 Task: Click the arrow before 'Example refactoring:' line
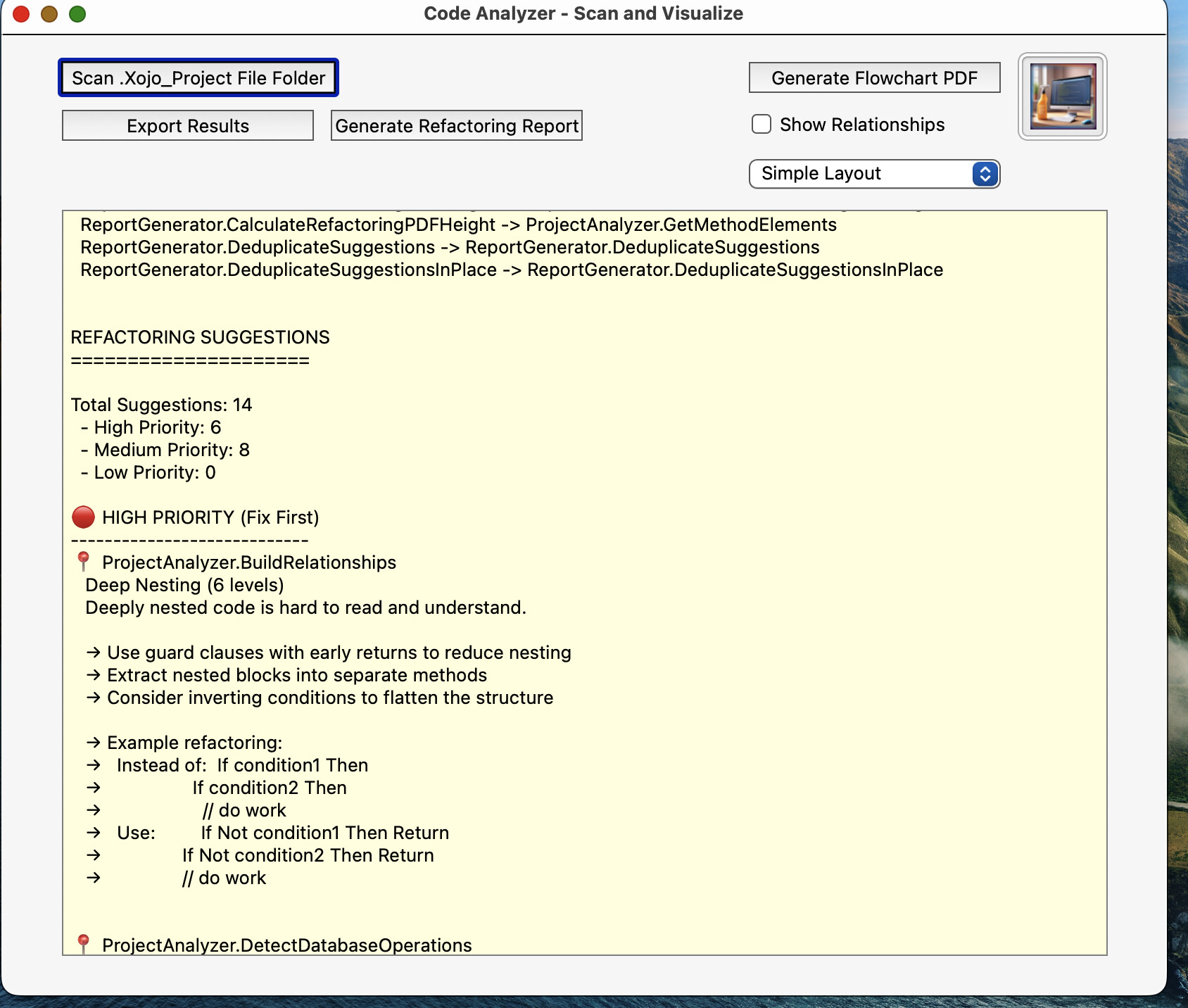pyautogui.click(x=93, y=743)
